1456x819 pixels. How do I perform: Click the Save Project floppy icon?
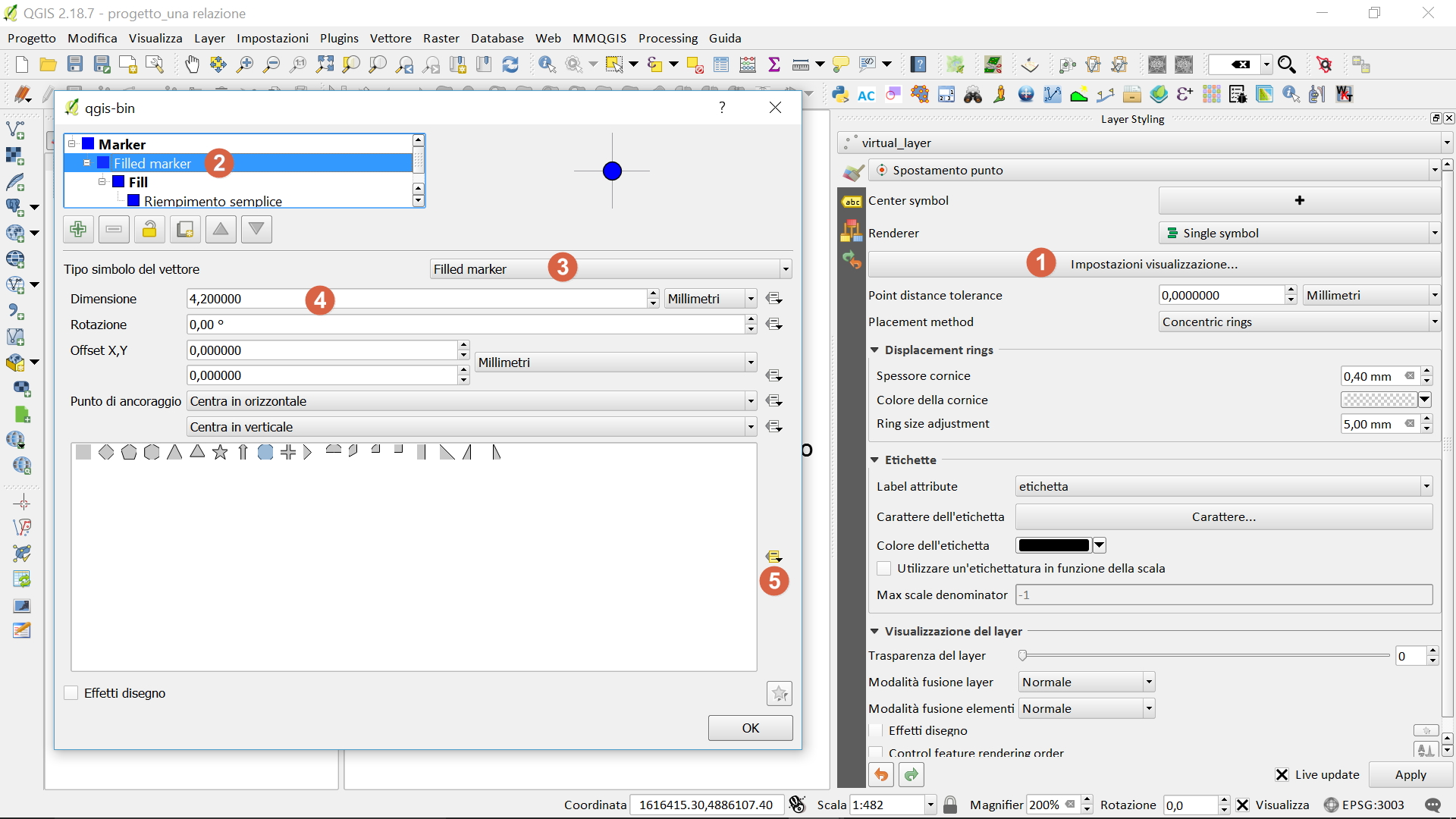click(x=74, y=65)
